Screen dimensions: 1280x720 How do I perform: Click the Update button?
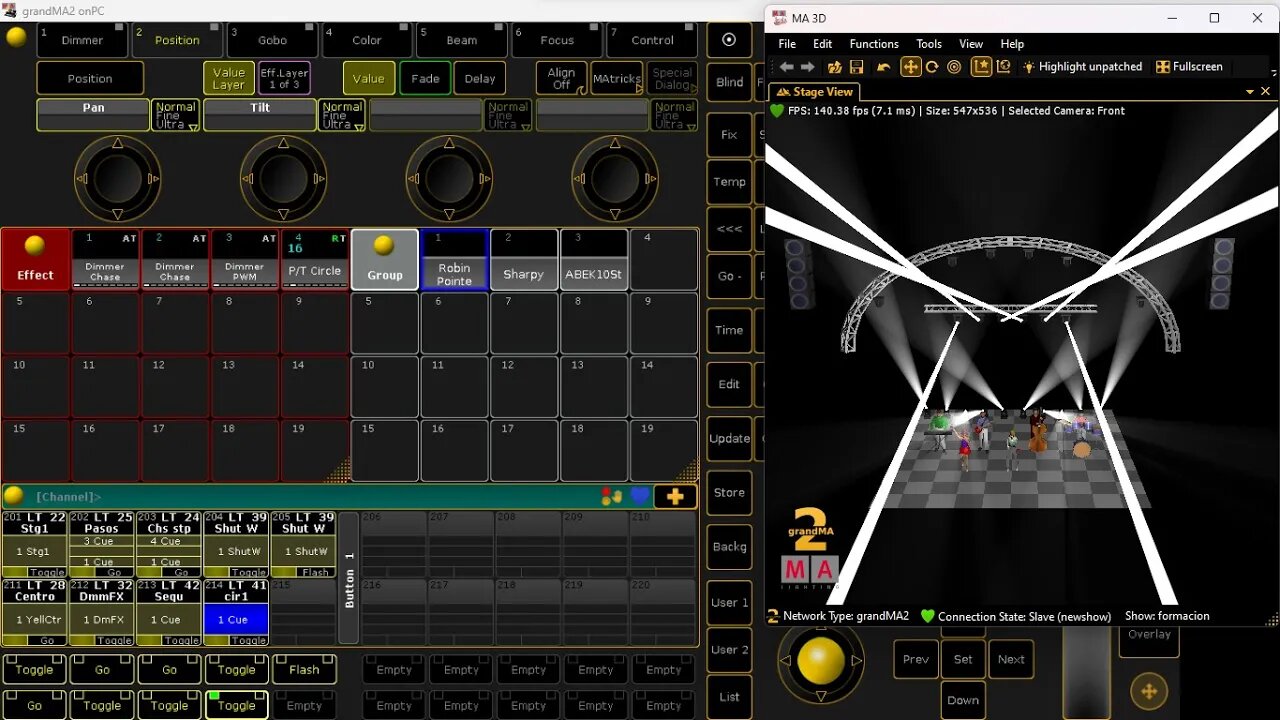coord(729,438)
